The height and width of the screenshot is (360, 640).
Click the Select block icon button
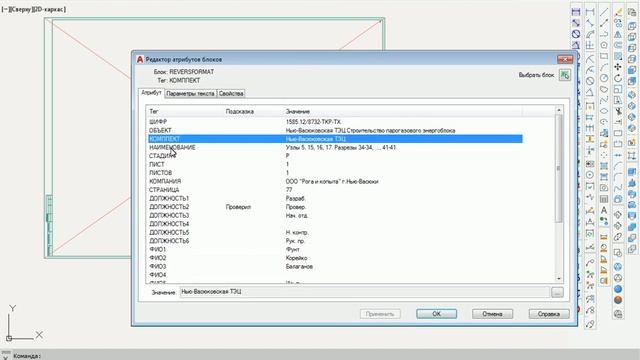click(x=565, y=75)
